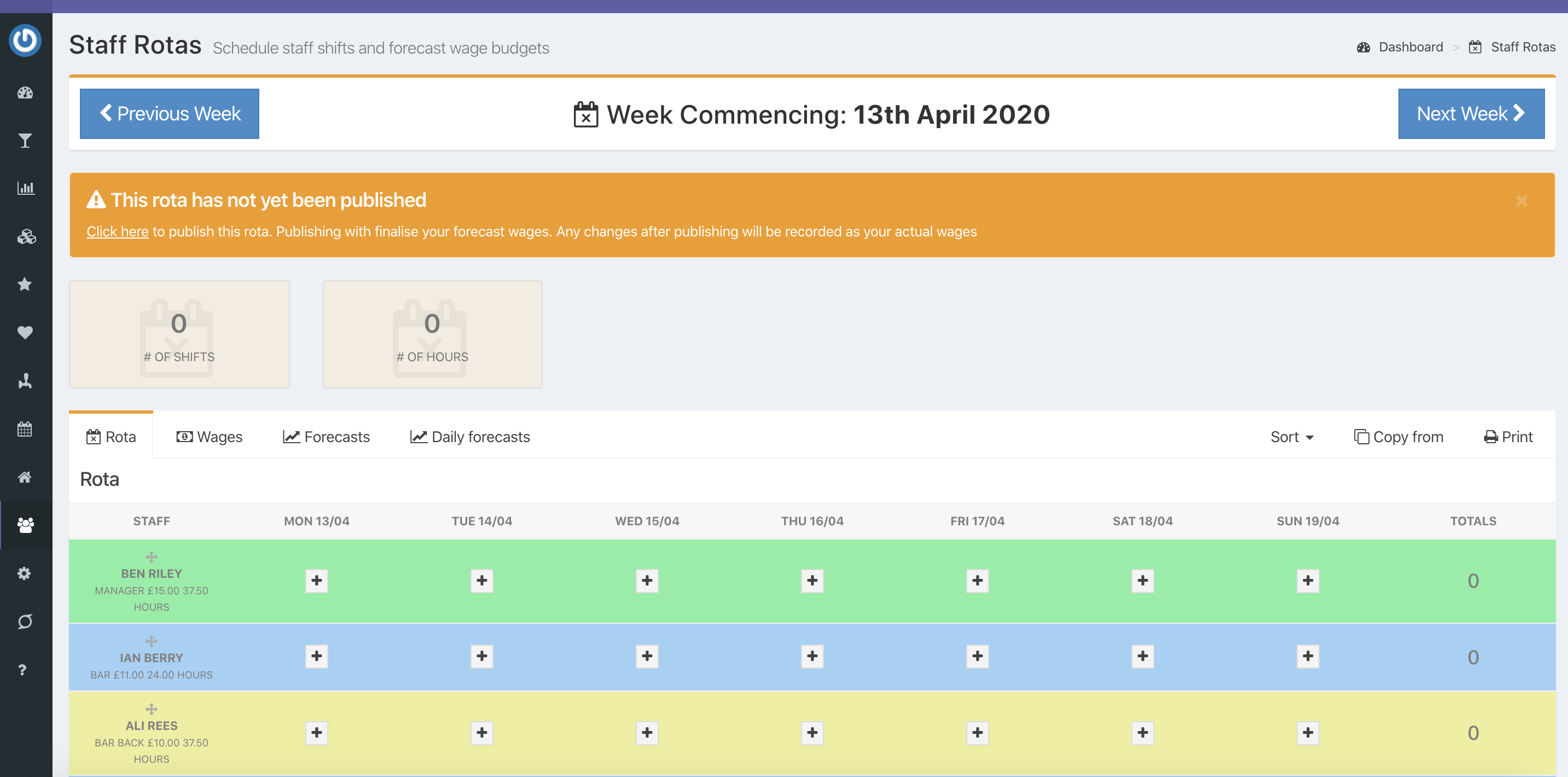This screenshot has height=777, width=1568.
Task: Click the 'Click here' publish link
Action: pos(117,231)
